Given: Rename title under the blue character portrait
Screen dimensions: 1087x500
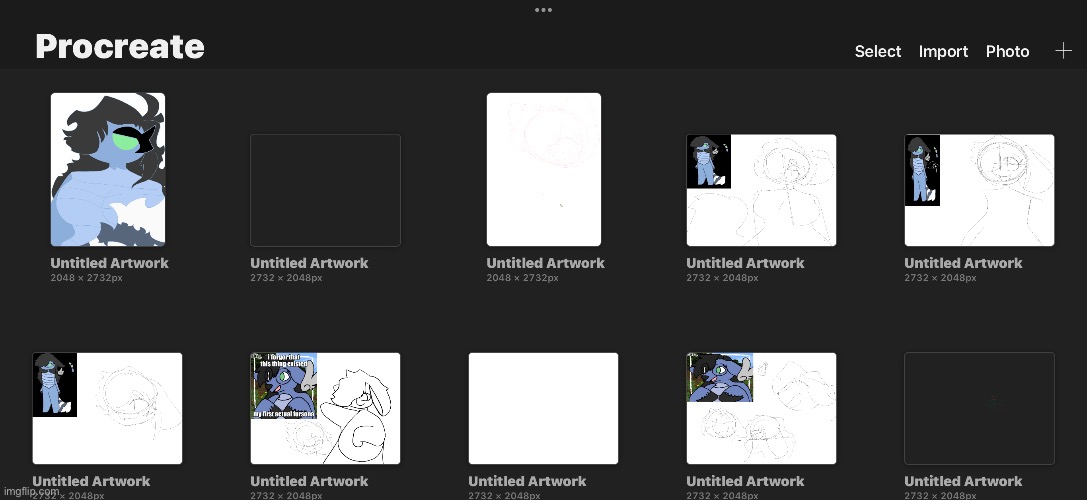Looking at the screenshot, I should [109, 263].
